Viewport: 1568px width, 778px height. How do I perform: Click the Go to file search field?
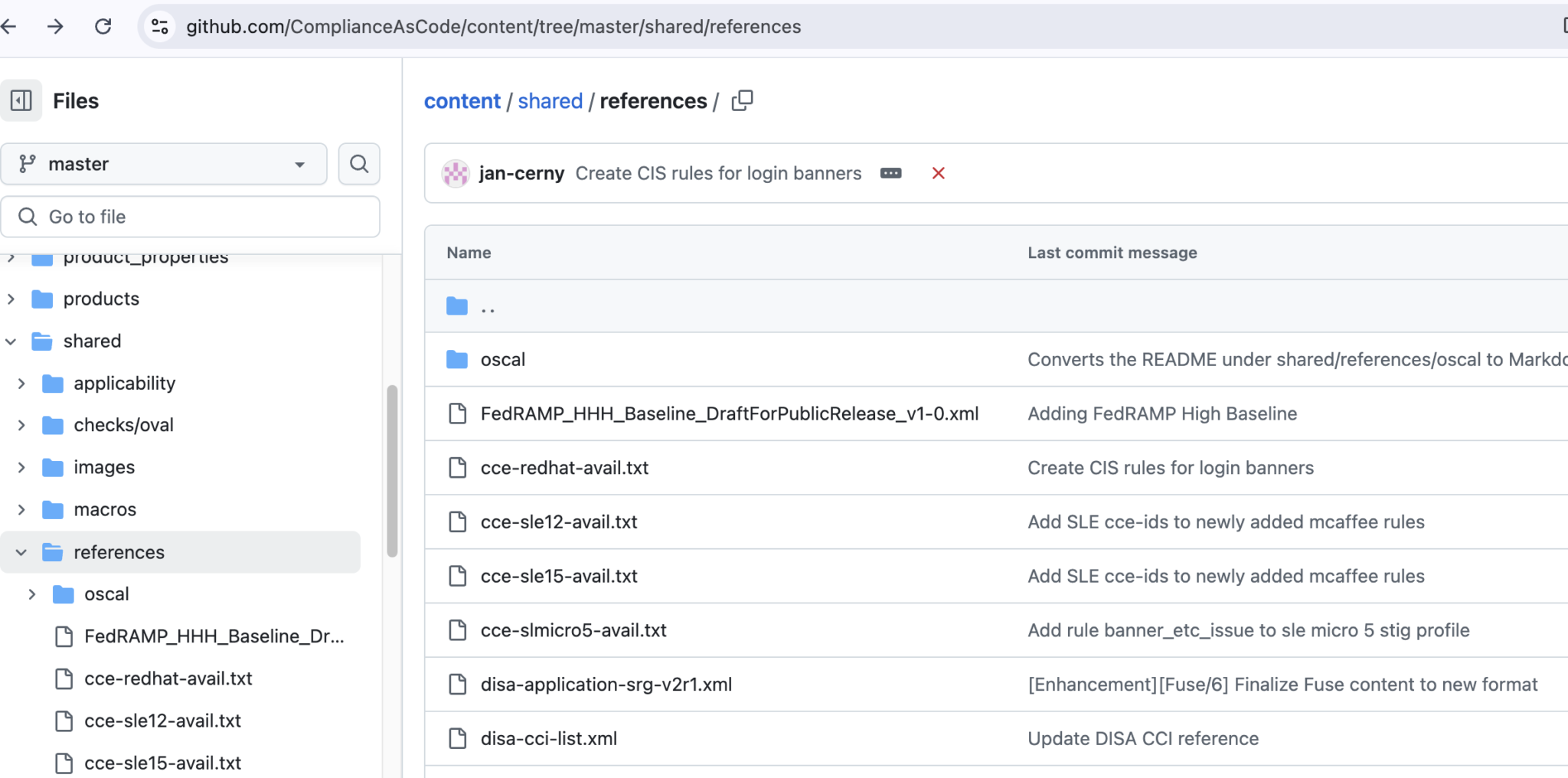(x=191, y=217)
